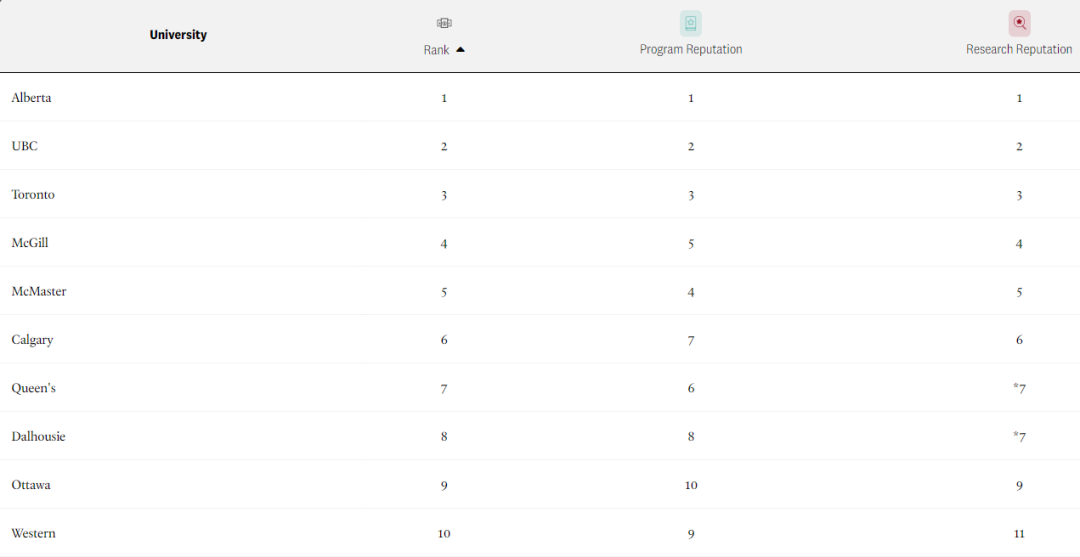Click the Rank column icon
The image size is (1080, 557).
pos(444,23)
